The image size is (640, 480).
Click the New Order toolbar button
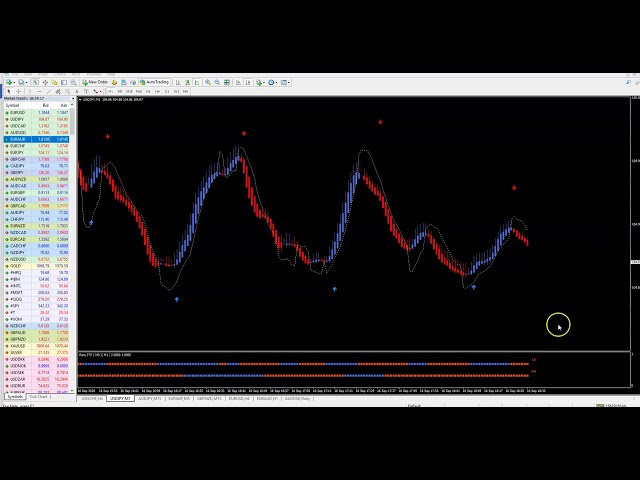97,82
